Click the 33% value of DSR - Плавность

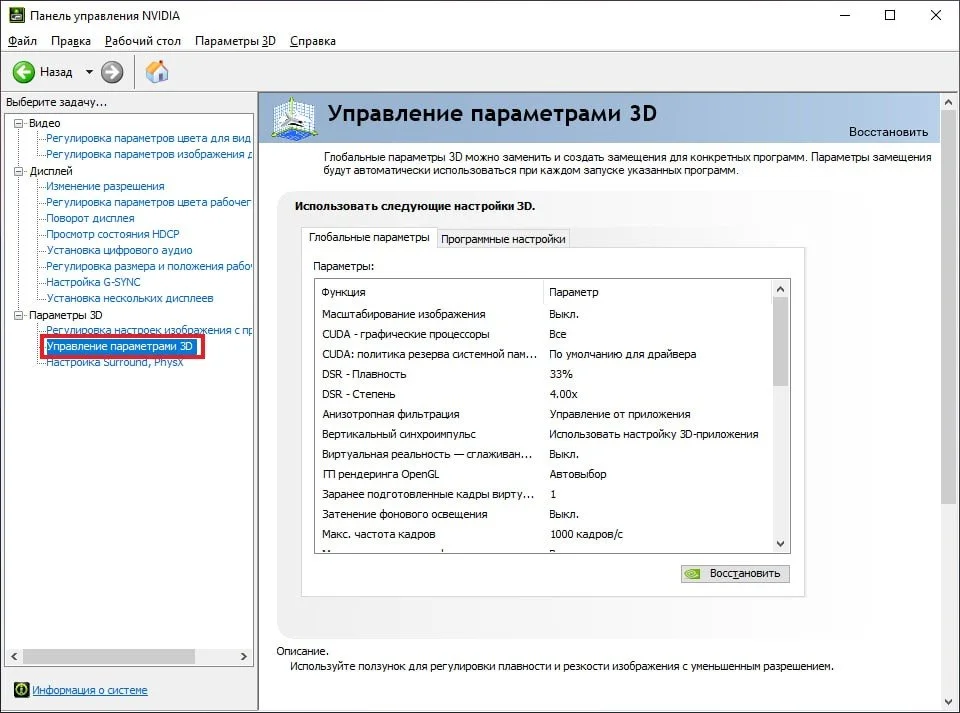pyautogui.click(x=561, y=374)
